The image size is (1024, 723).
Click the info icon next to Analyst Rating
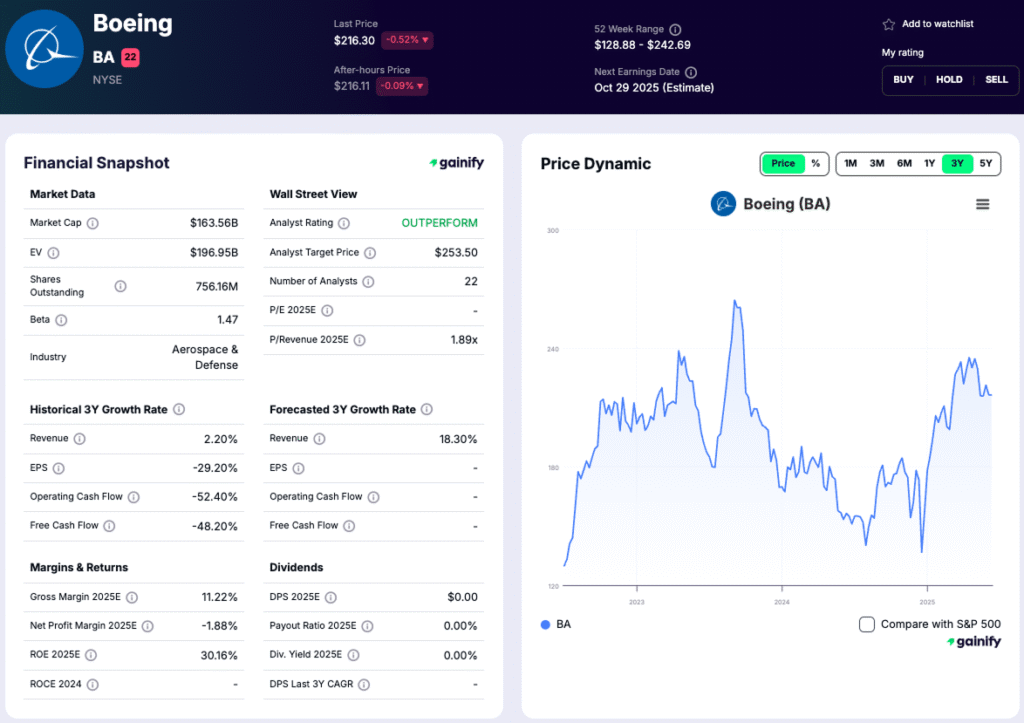[343, 223]
